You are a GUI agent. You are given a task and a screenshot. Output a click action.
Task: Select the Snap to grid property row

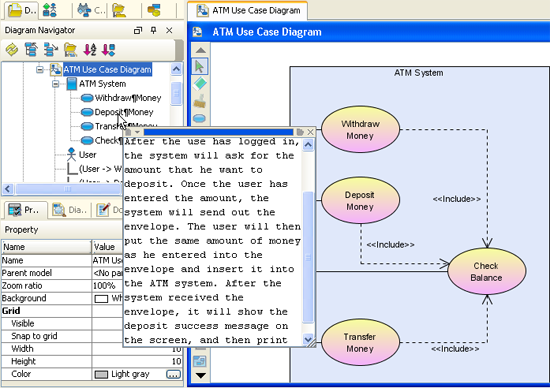pos(62,336)
